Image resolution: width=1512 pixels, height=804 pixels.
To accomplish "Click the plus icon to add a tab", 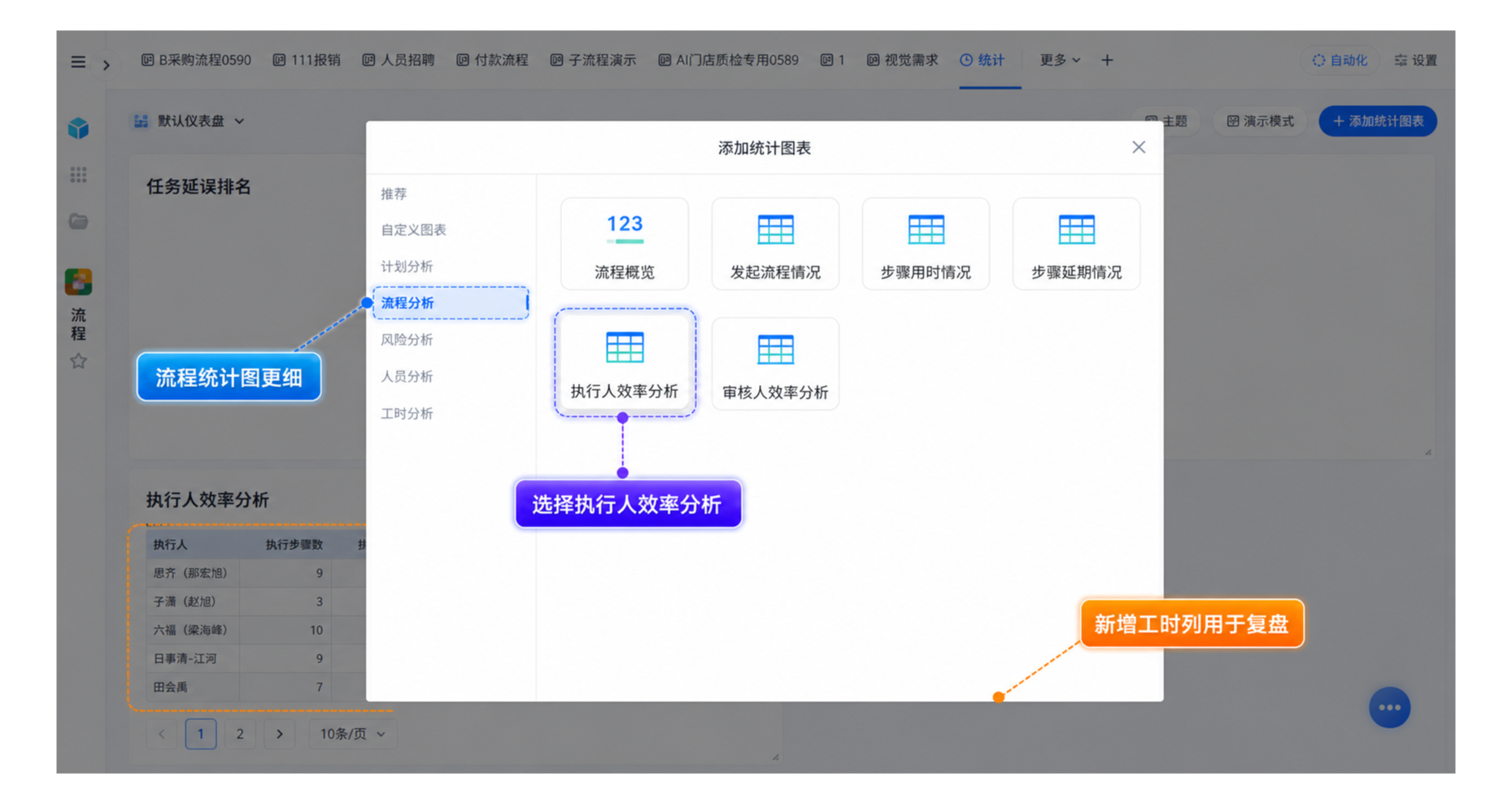I will tap(1107, 60).
